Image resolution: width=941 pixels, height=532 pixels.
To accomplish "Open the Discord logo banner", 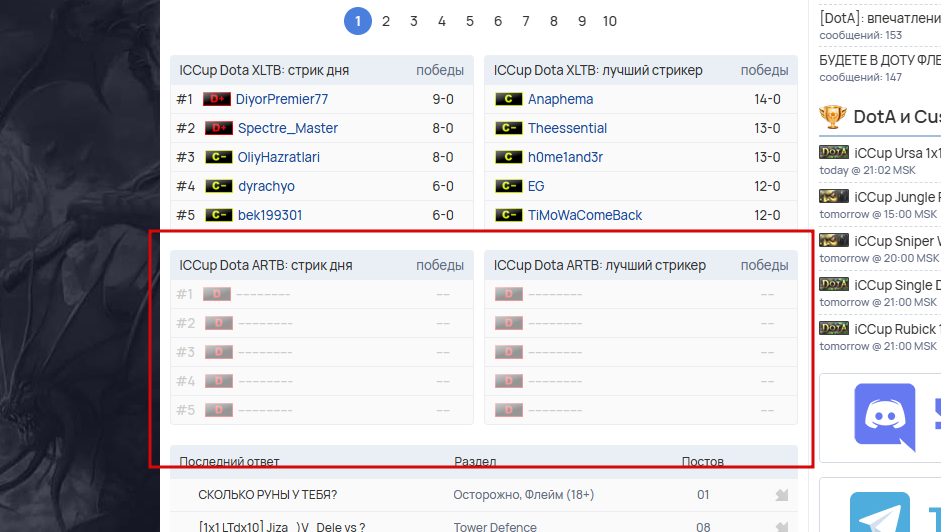I will (885, 417).
